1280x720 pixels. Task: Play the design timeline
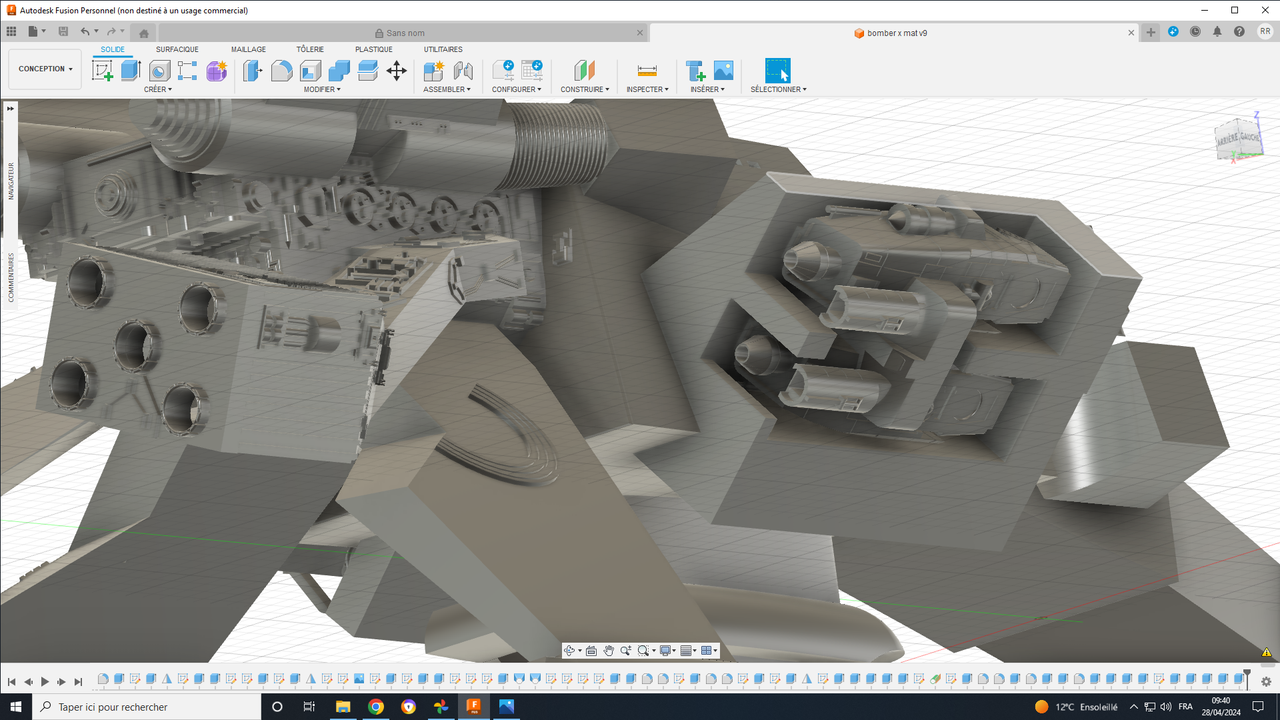click(x=45, y=682)
